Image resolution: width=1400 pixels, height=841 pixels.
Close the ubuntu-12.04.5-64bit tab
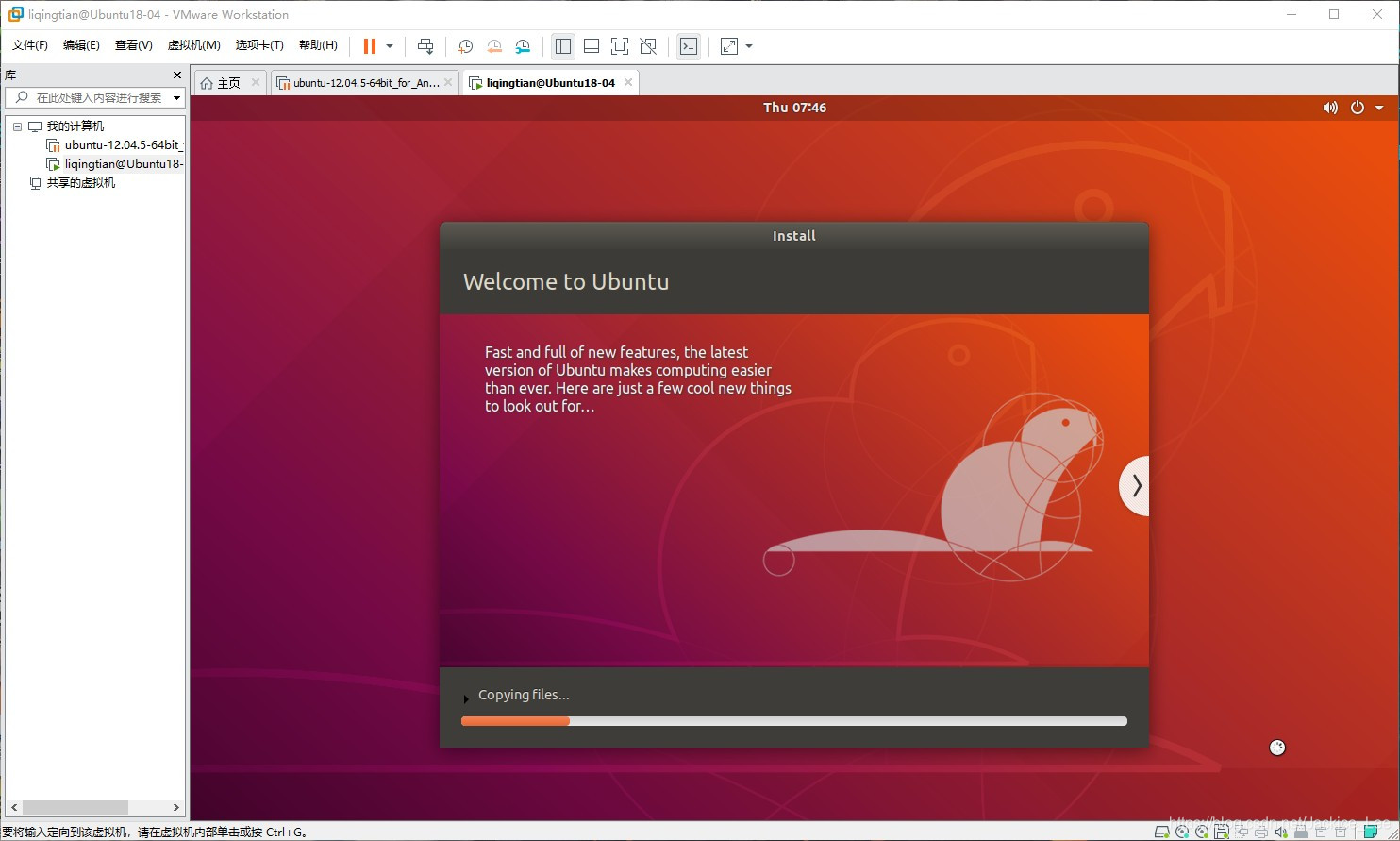tap(448, 83)
